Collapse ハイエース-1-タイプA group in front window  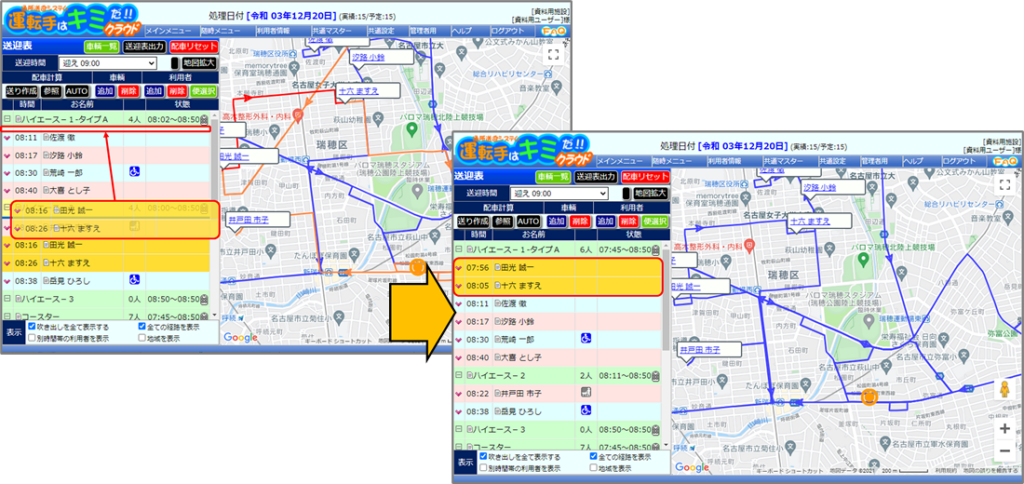[x=459, y=249]
